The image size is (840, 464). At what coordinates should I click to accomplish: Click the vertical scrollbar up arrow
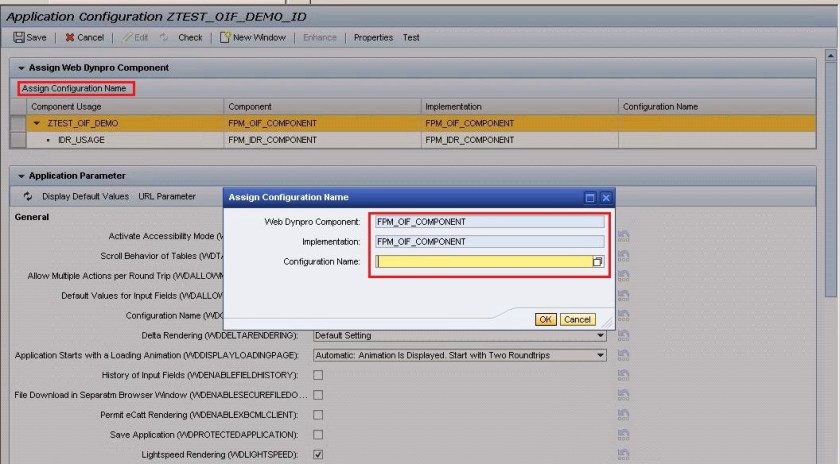click(x=830, y=55)
